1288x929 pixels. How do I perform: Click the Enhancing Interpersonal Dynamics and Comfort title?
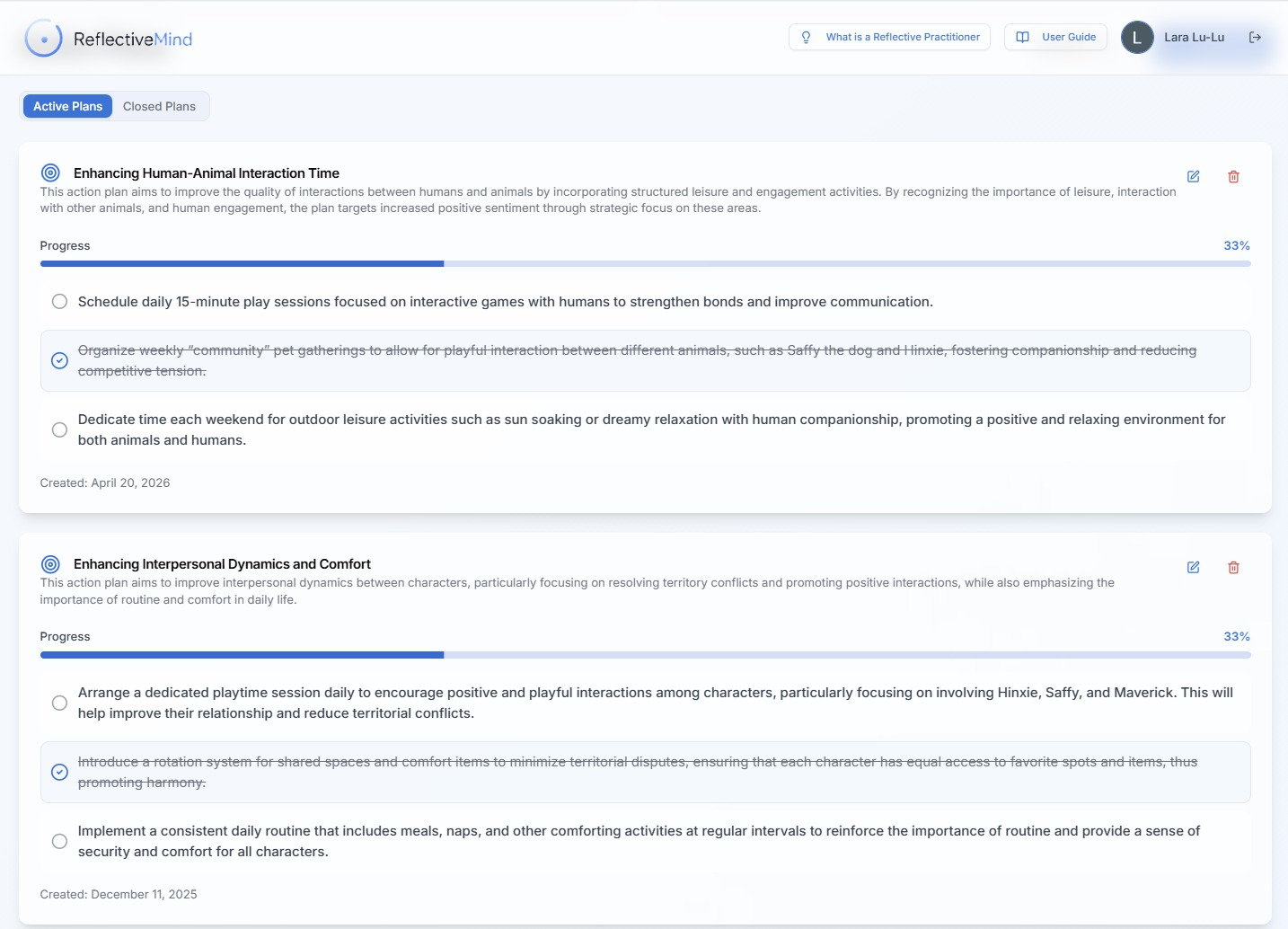point(222,564)
